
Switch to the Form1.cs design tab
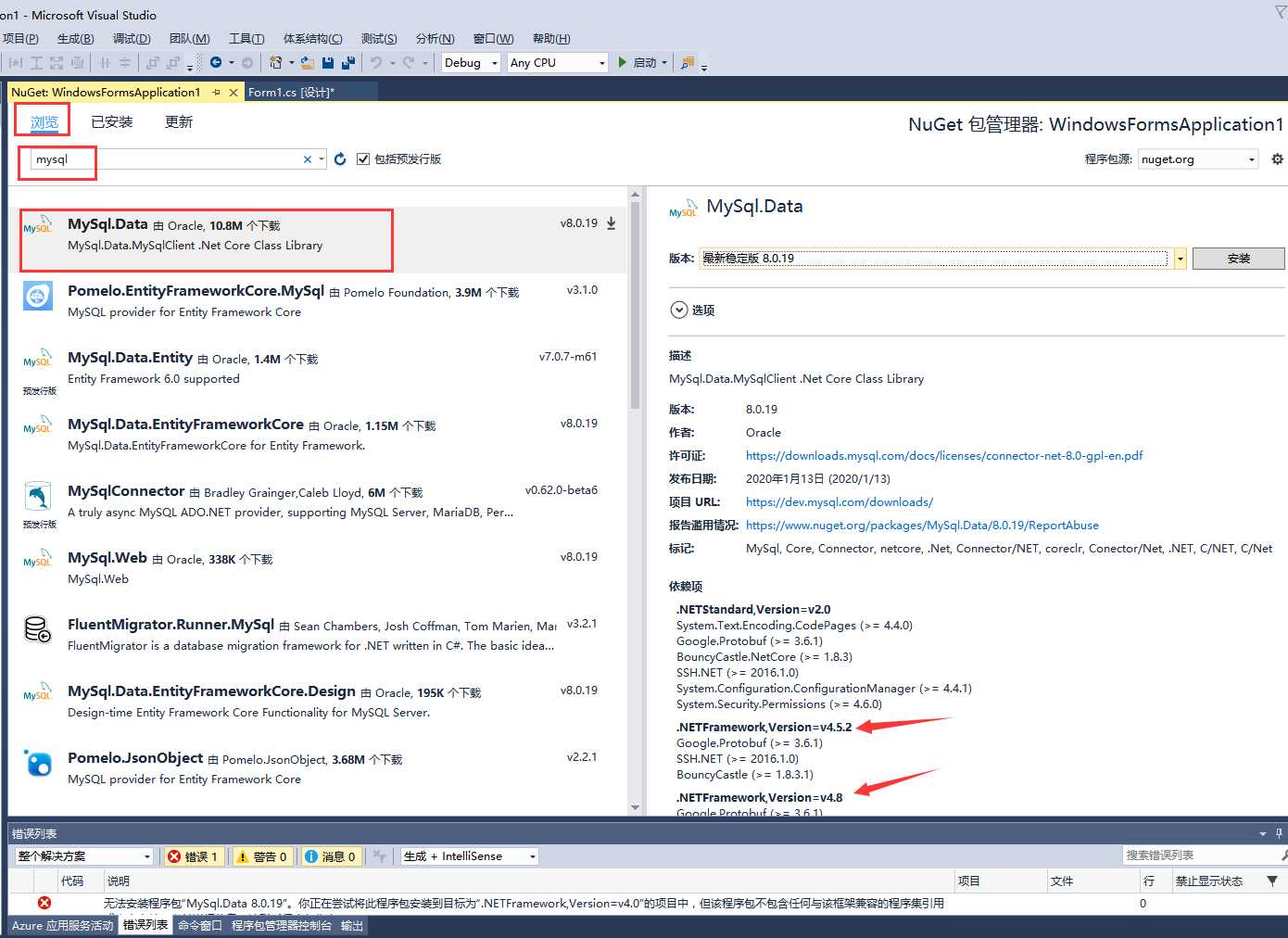[x=291, y=93]
